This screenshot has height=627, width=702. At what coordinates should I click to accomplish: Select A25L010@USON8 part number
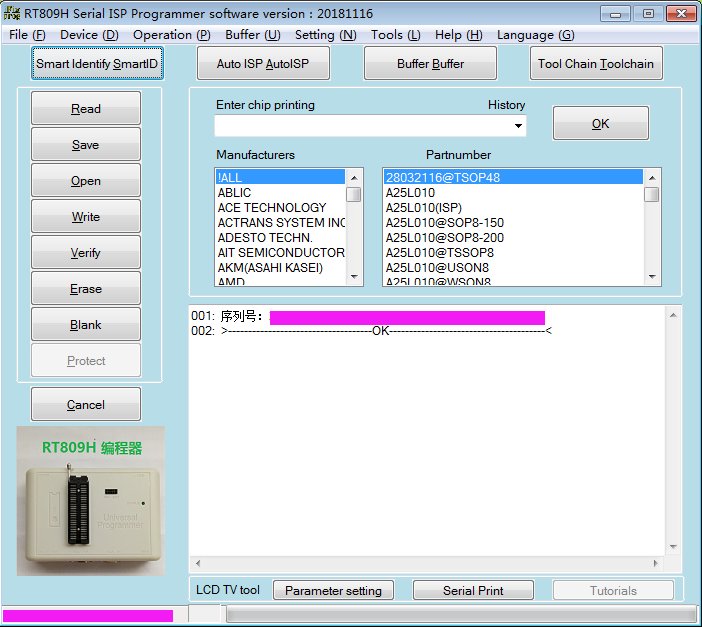pos(513,267)
